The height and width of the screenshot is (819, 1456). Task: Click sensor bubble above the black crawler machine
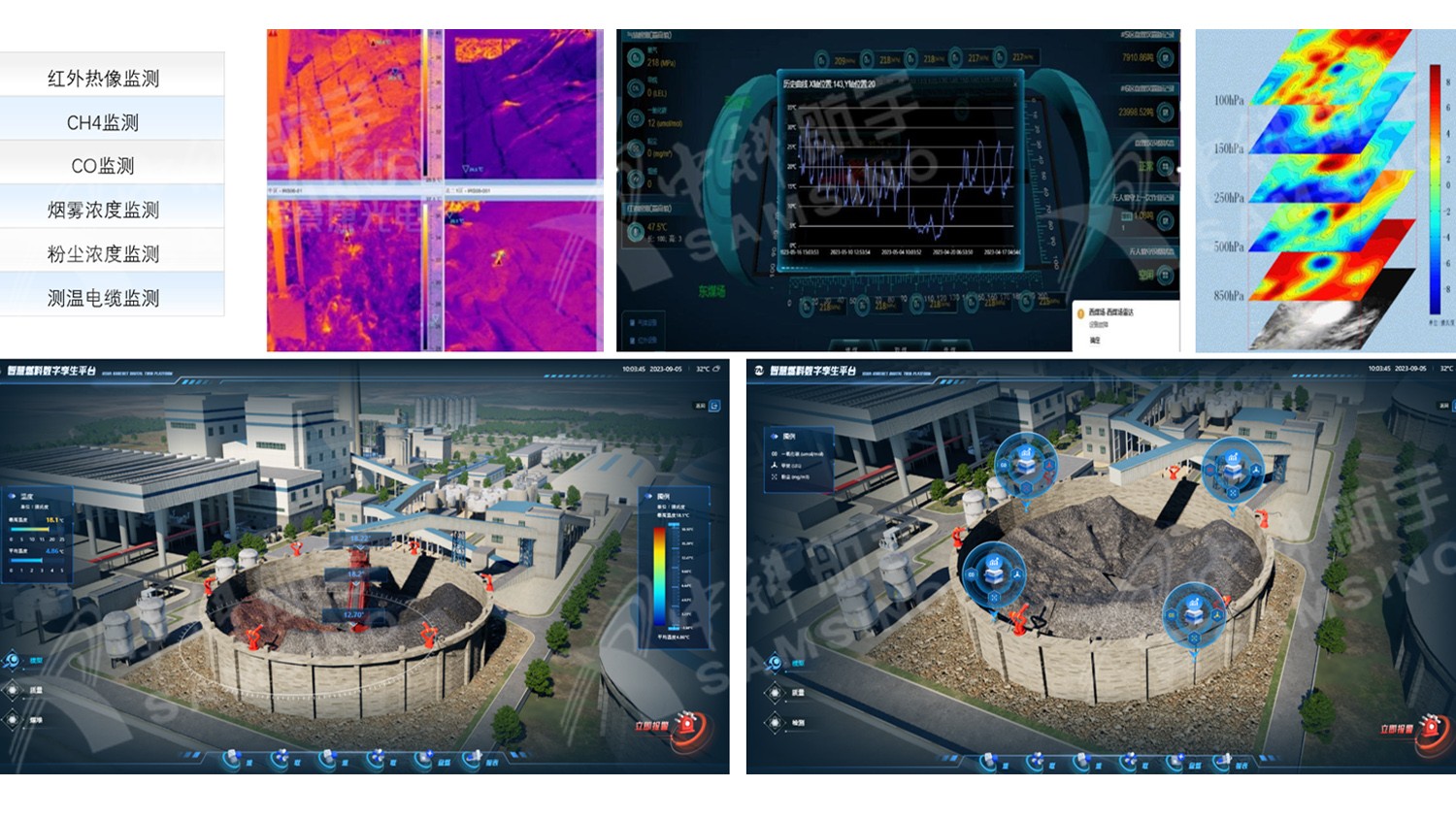(995, 573)
